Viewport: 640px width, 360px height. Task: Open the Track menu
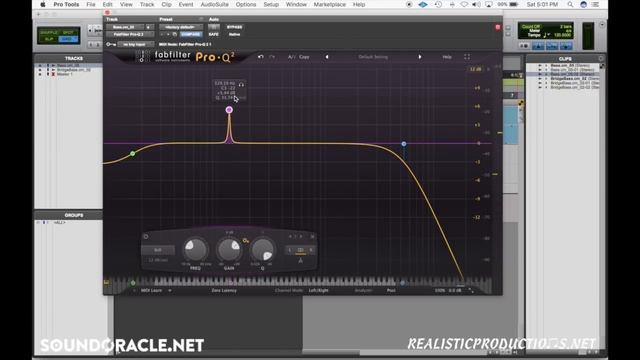tap(147, 4)
